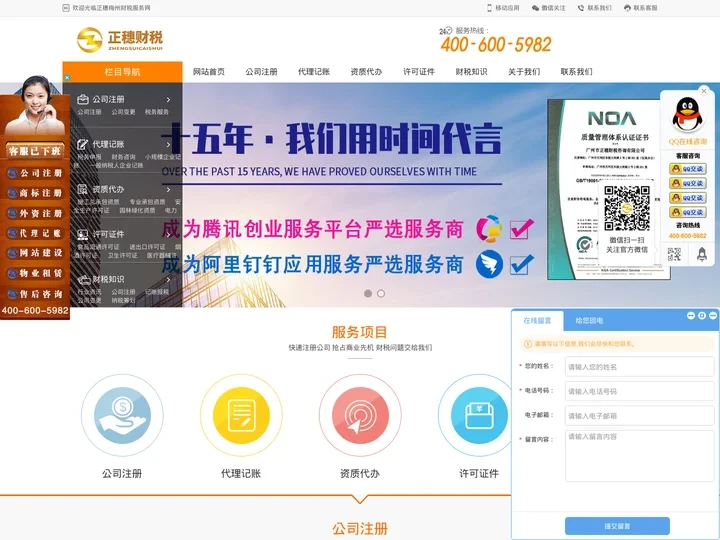This screenshot has height=540, width=720.
Task: Click the message widget's left-right arrows icon
Action: (691, 315)
